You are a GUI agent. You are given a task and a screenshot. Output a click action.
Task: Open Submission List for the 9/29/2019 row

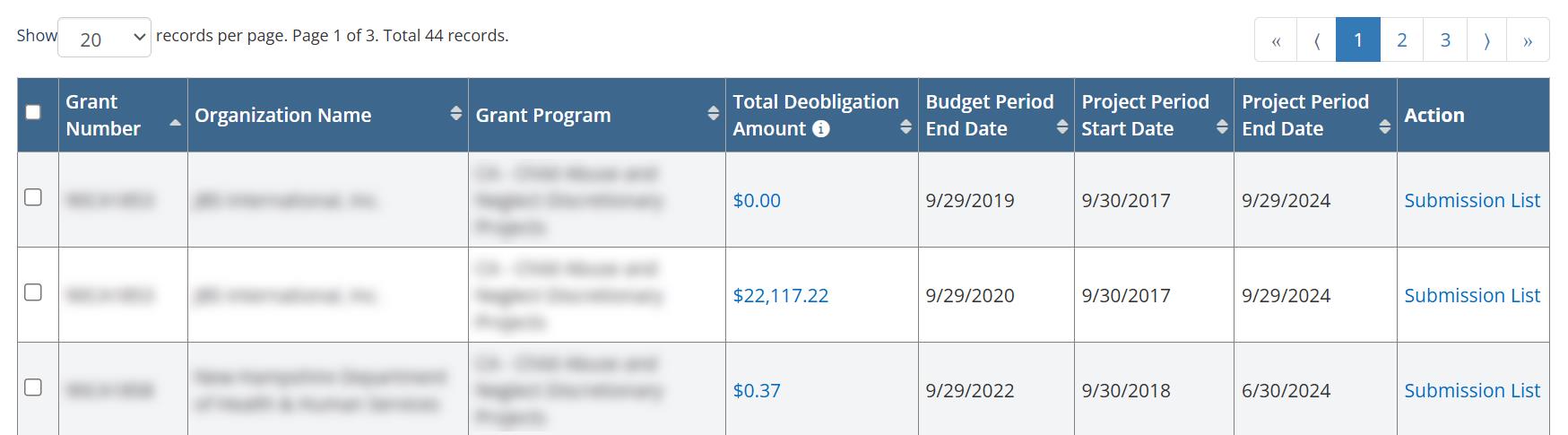(x=1471, y=200)
